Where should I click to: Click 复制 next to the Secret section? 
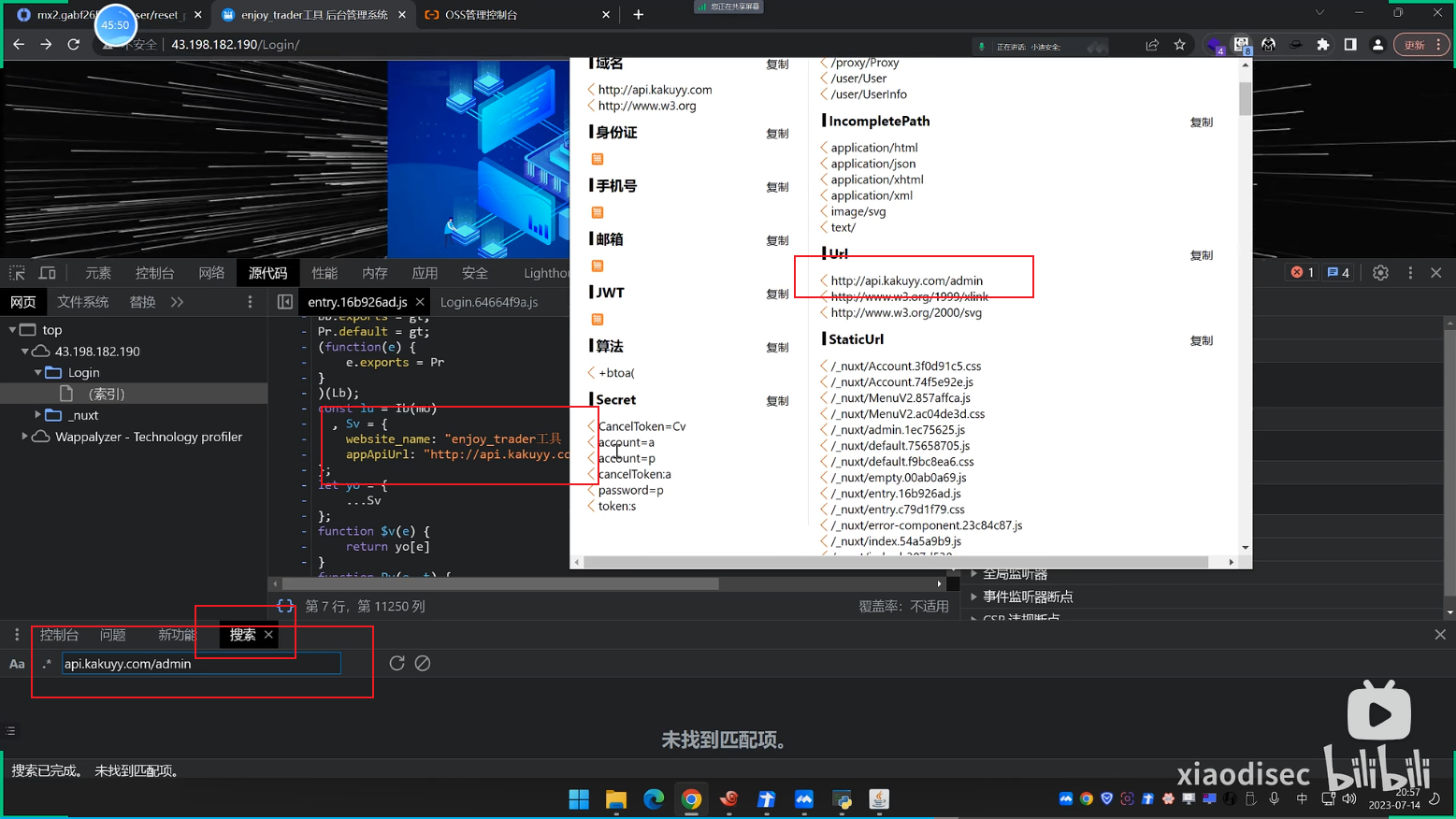pos(777,401)
